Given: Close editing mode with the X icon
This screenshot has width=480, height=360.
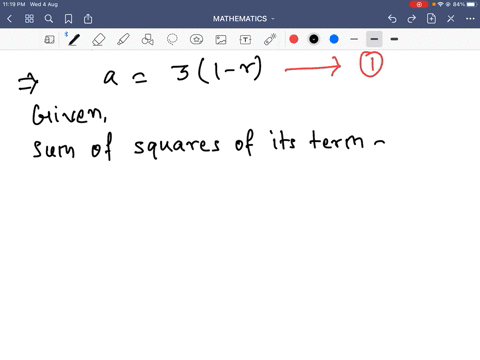Looking at the screenshot, I should pos(451,19).
